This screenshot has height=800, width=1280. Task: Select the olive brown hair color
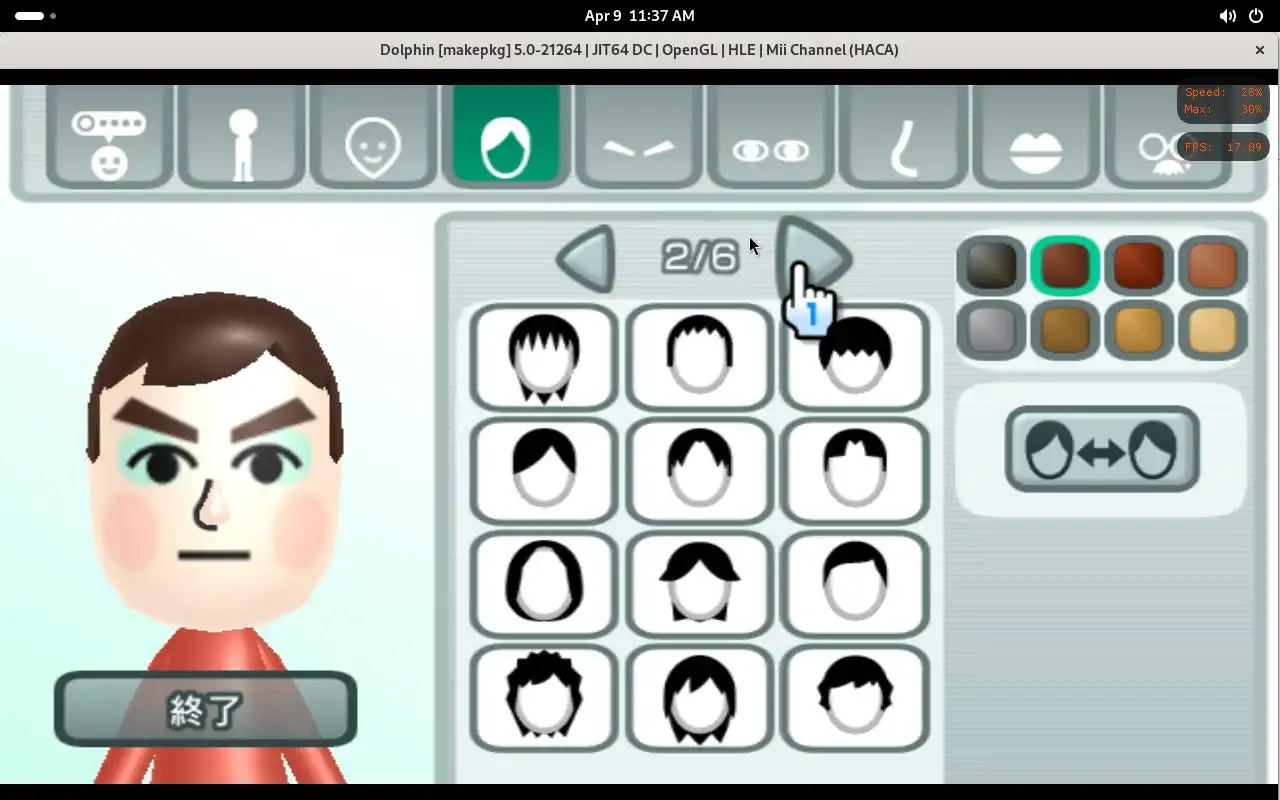(1065, 330)
